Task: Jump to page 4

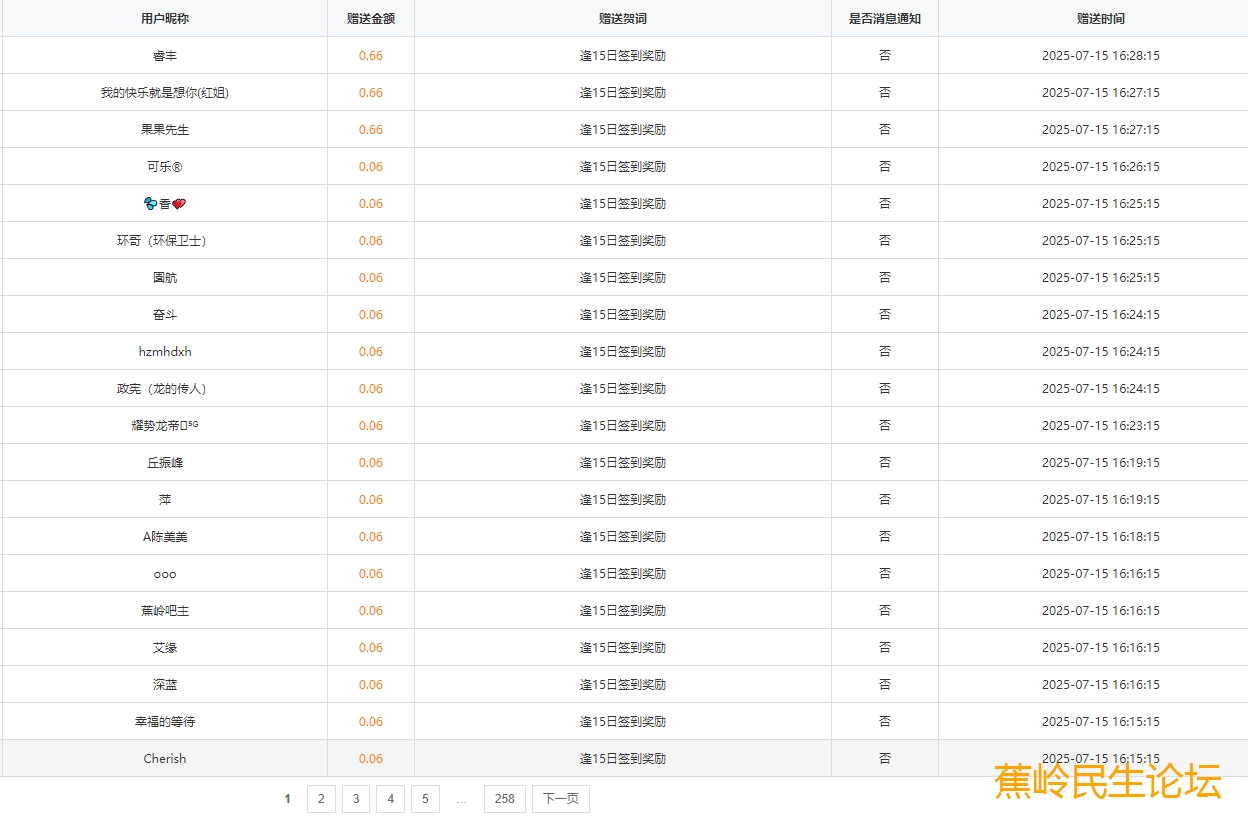Action: pos(390,799)
